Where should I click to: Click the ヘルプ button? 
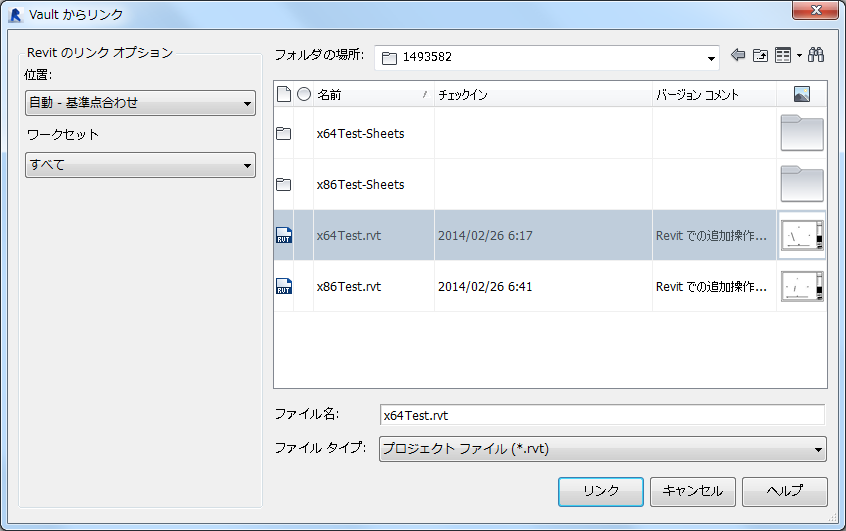(x=784, y=492)
